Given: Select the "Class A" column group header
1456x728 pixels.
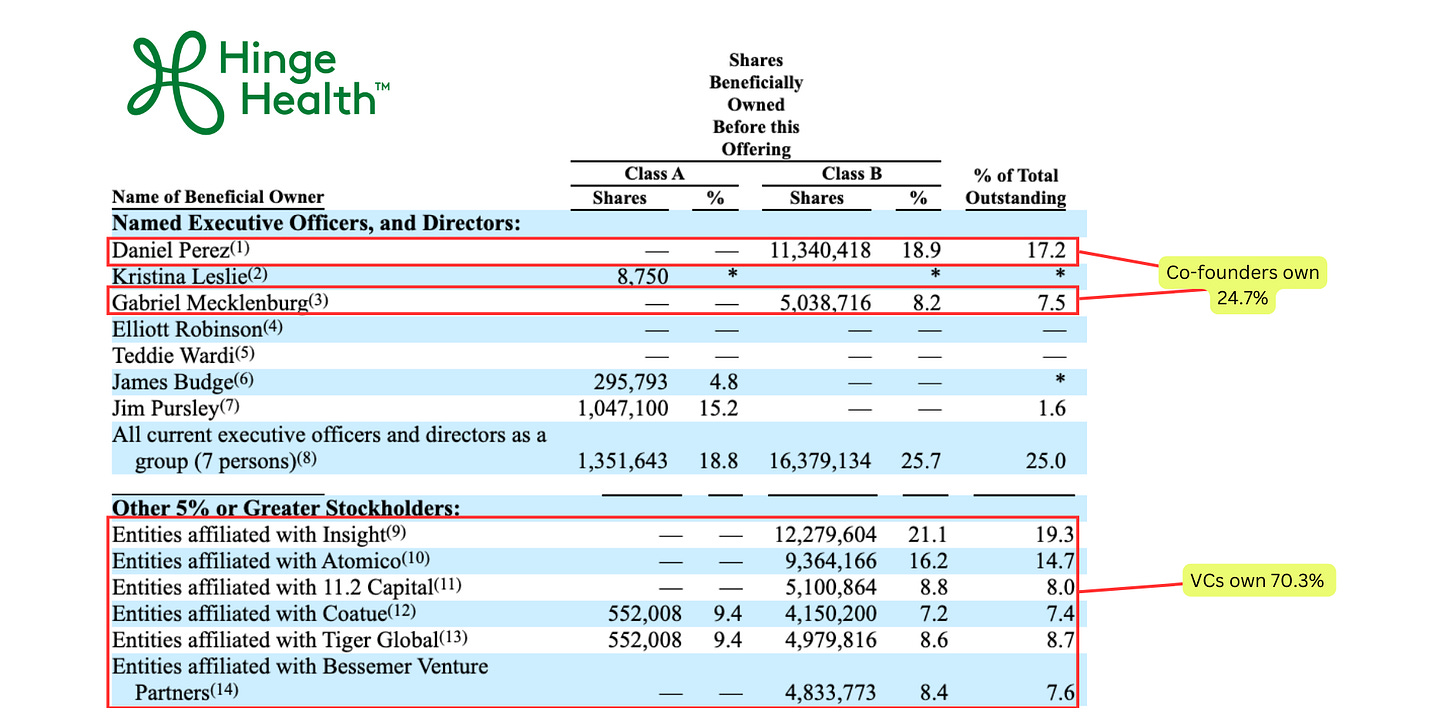Looking at the screenshot, I should click(655, 174).
